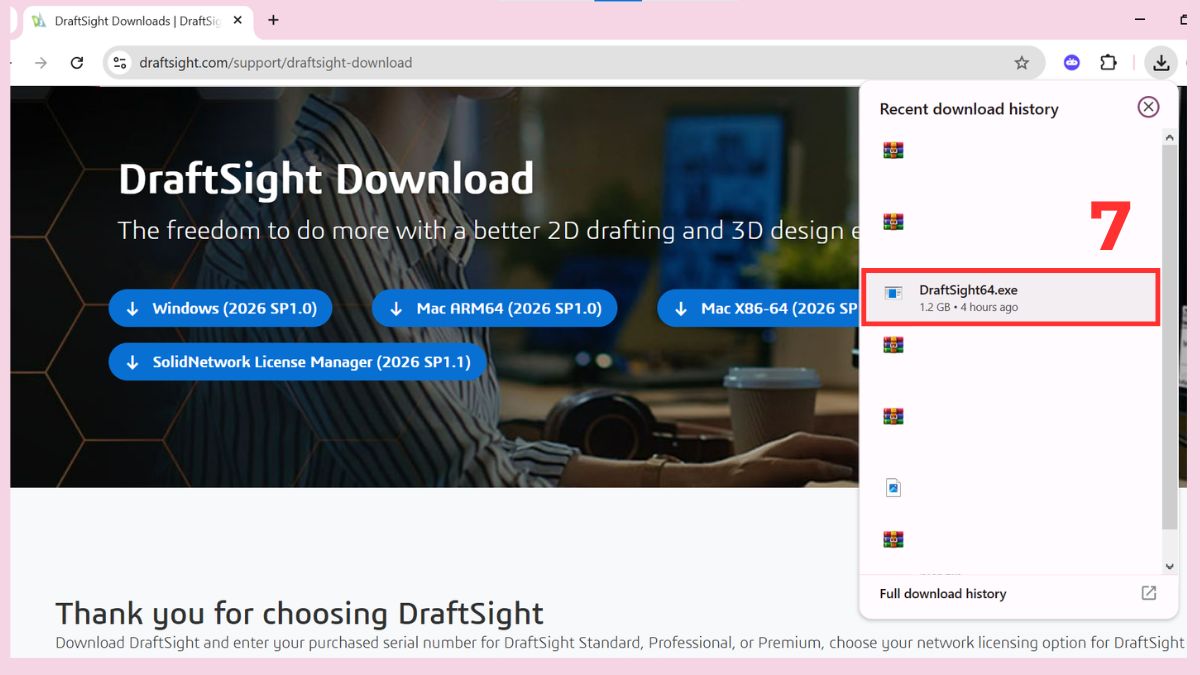Reload the DraftSight download page

click(76, 63)
